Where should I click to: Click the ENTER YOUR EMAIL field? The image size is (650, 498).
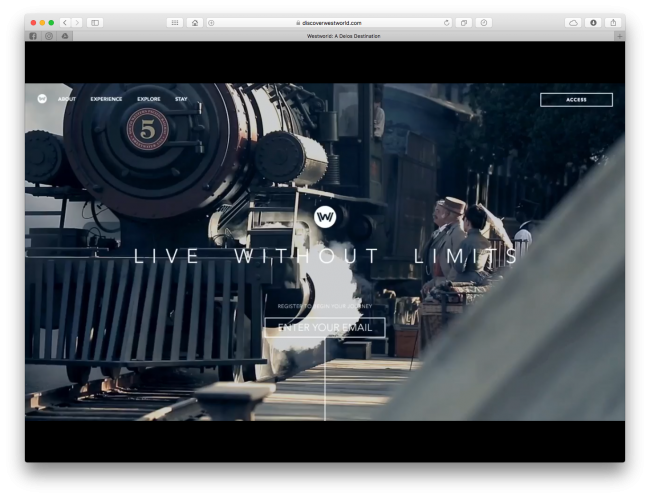[x=325, y=328]
